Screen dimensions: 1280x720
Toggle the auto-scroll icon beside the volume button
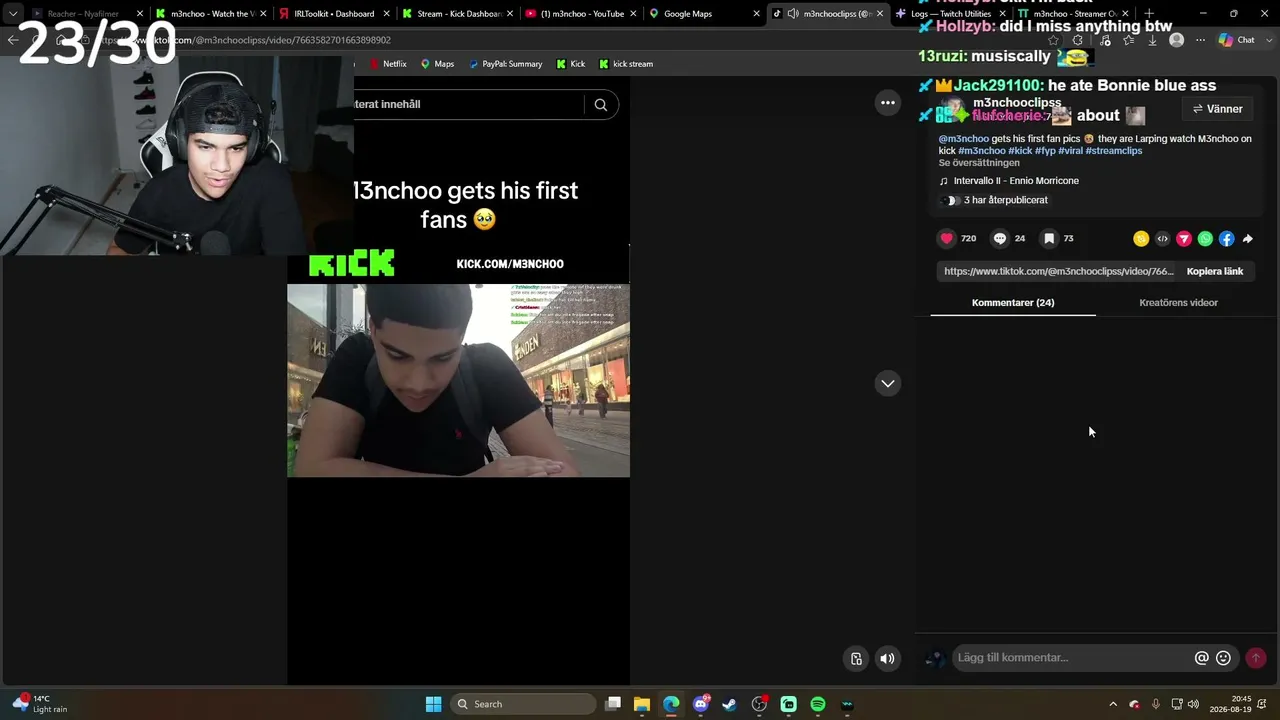856,658
